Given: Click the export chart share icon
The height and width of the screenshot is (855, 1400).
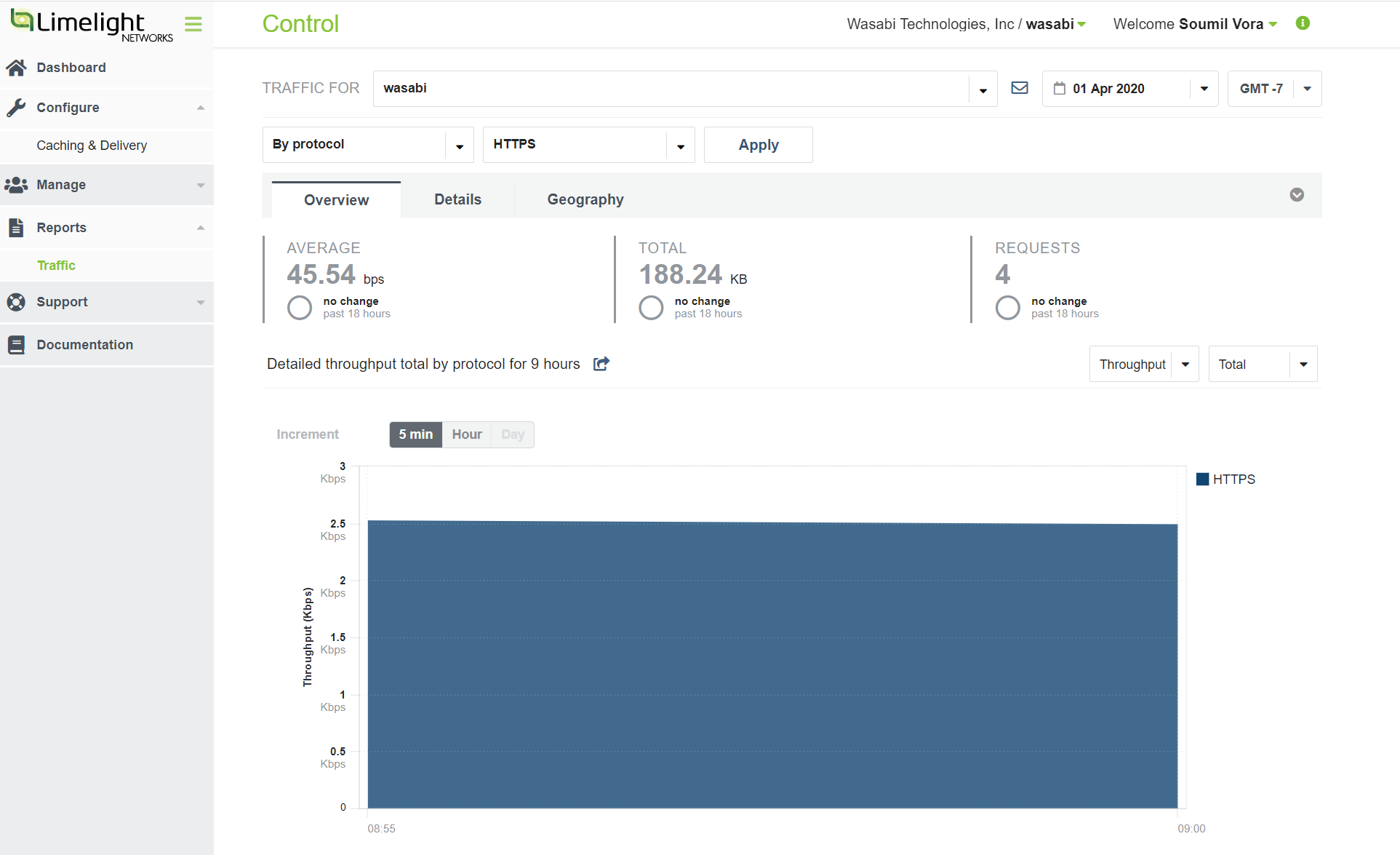Looking at the screenshot, I should tap(601, 364).
